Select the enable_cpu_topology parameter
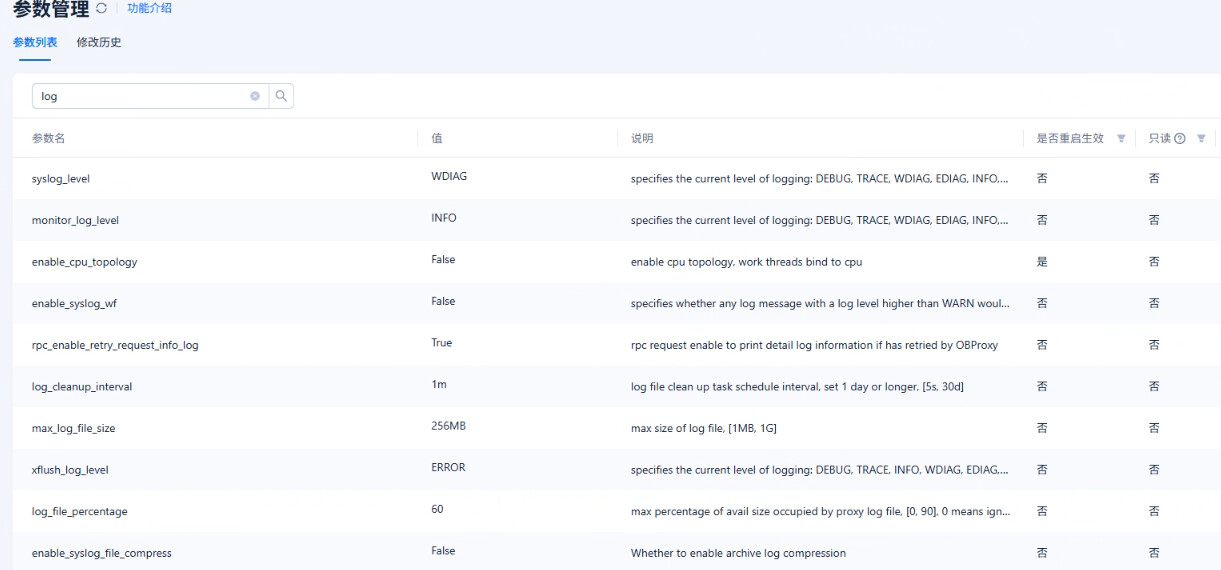1221x570 pixels. point(84,262)
